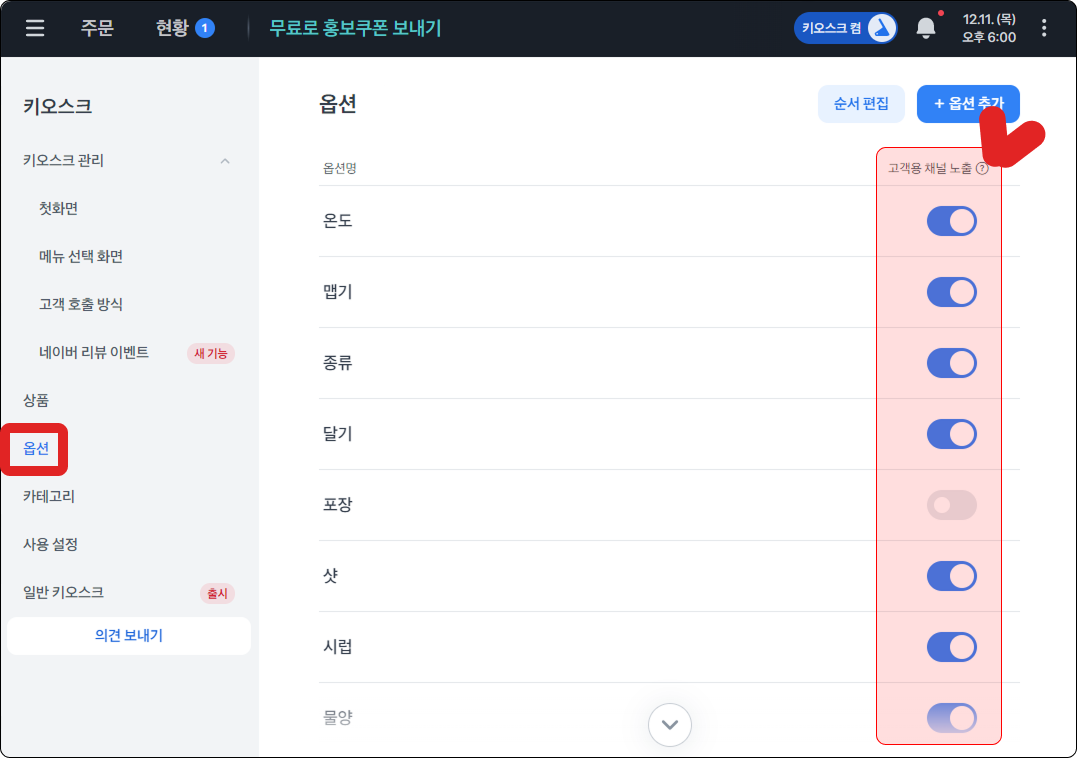This screenshot has width=1077, height=758.
Task: Open 무료로 홍보쿠폰 보내기 link
Action: tap(355, 28)
